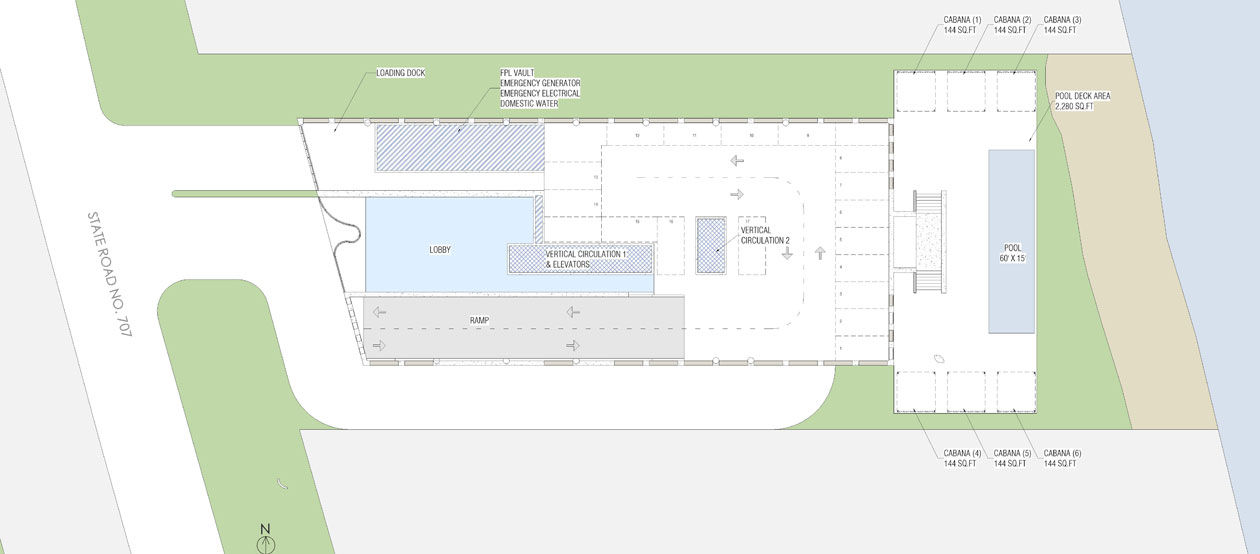Screen dimensions: 1260x554
Task: Click the POOL DECK AREA 2,280 SQ.FT label
Action: tap(1083, 101)
